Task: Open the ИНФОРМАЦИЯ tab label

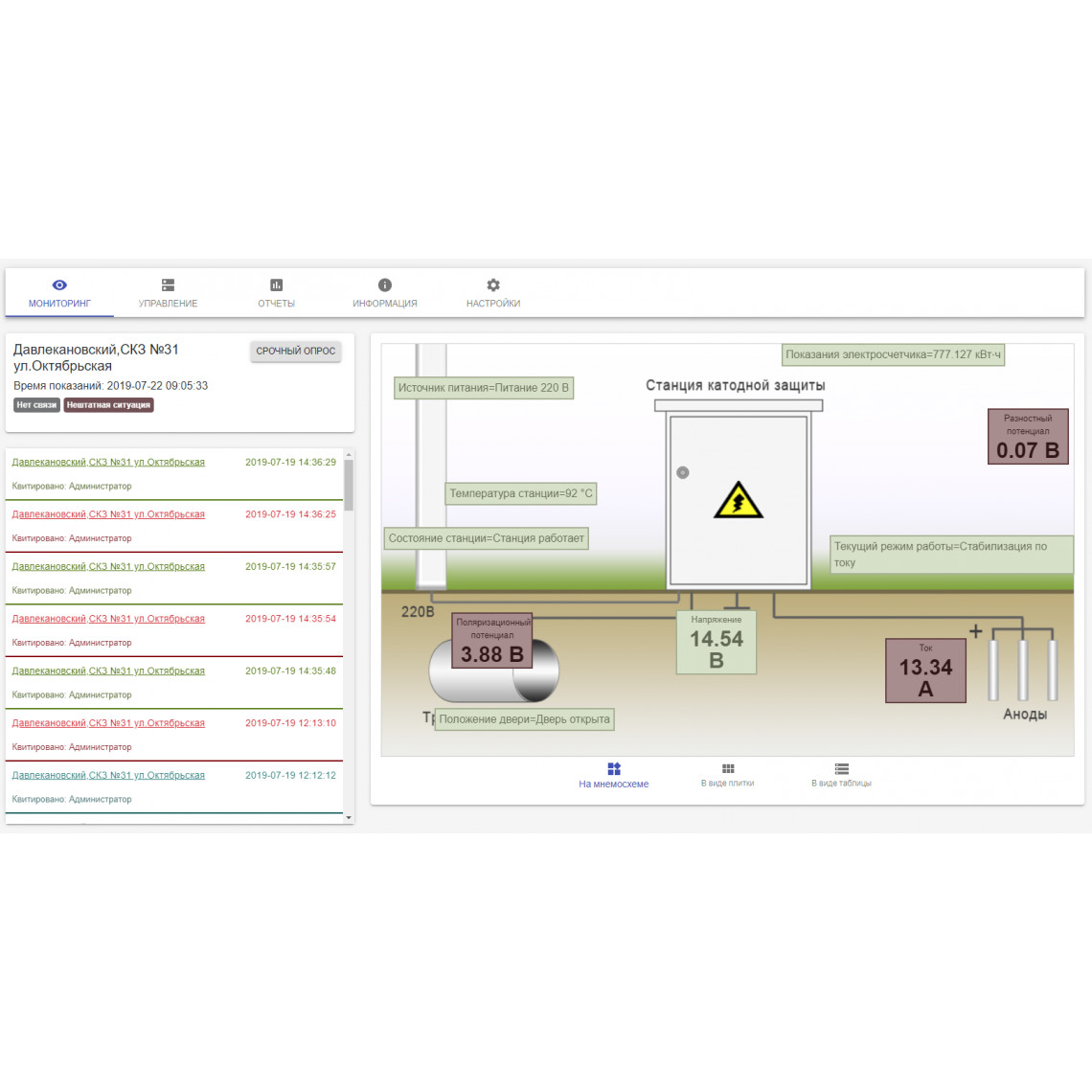Action: [x=385, y=304]
